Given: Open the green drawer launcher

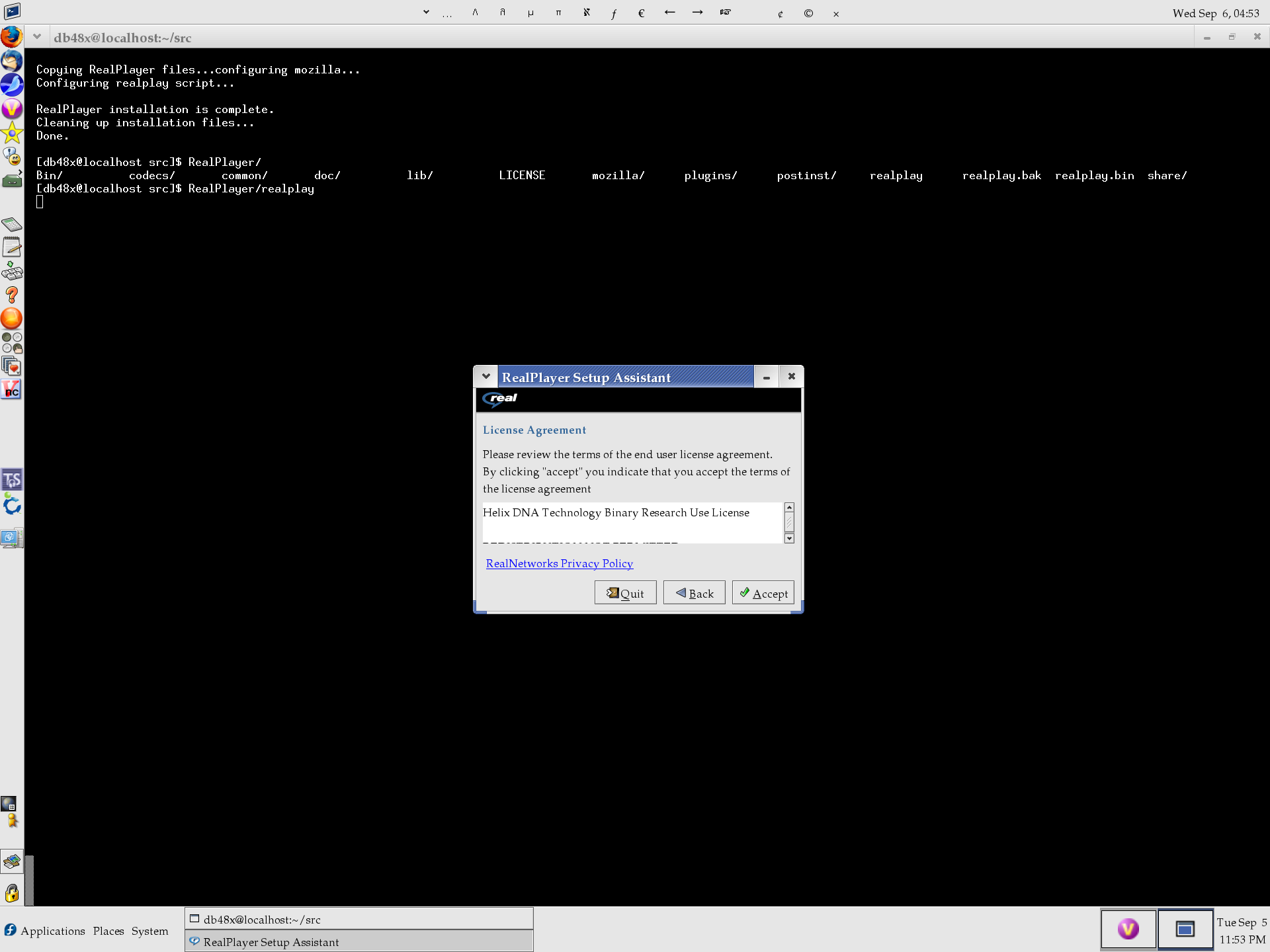Looking at the screenshot, I should click(12, 180).
